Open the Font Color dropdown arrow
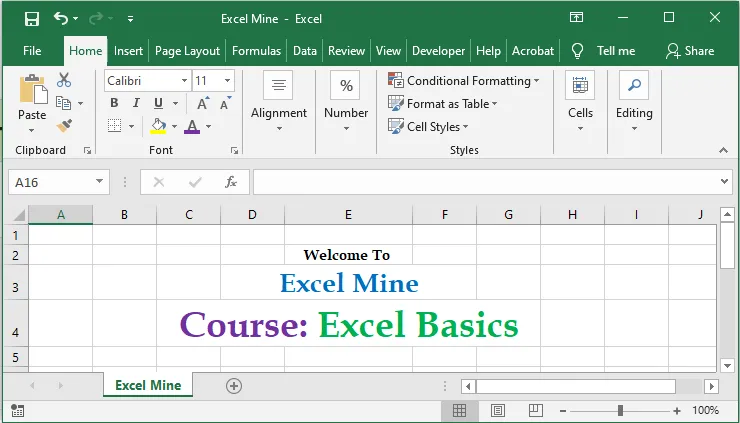The height and width of the screenshot is (423, 740). (208, 126)
